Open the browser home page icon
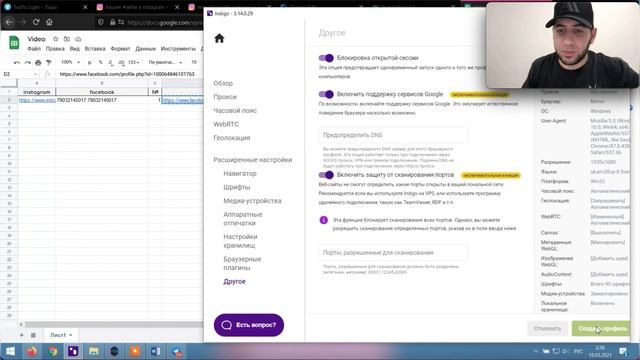Image resolution: width=640 pixels, height=360 pixels. [49, 22]
